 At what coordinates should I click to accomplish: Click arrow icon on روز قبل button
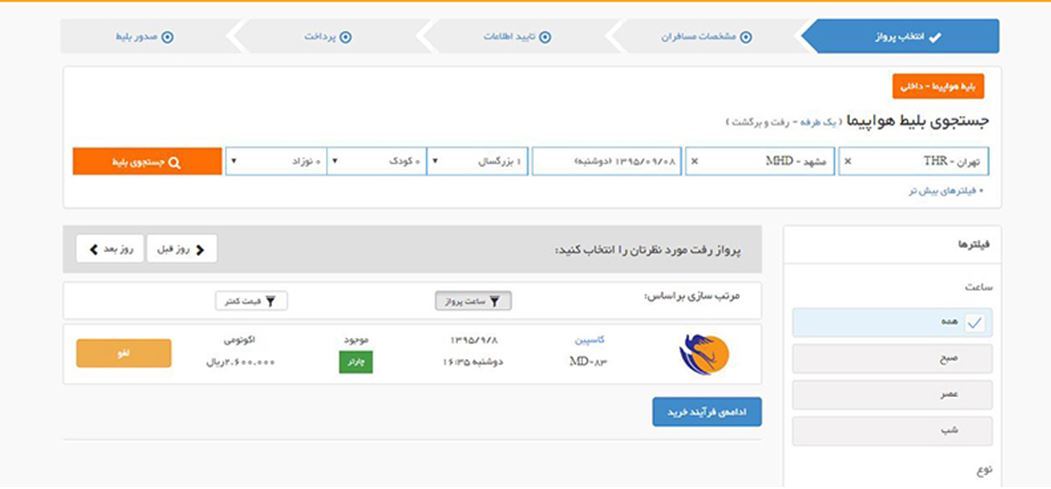click(200, 249)
